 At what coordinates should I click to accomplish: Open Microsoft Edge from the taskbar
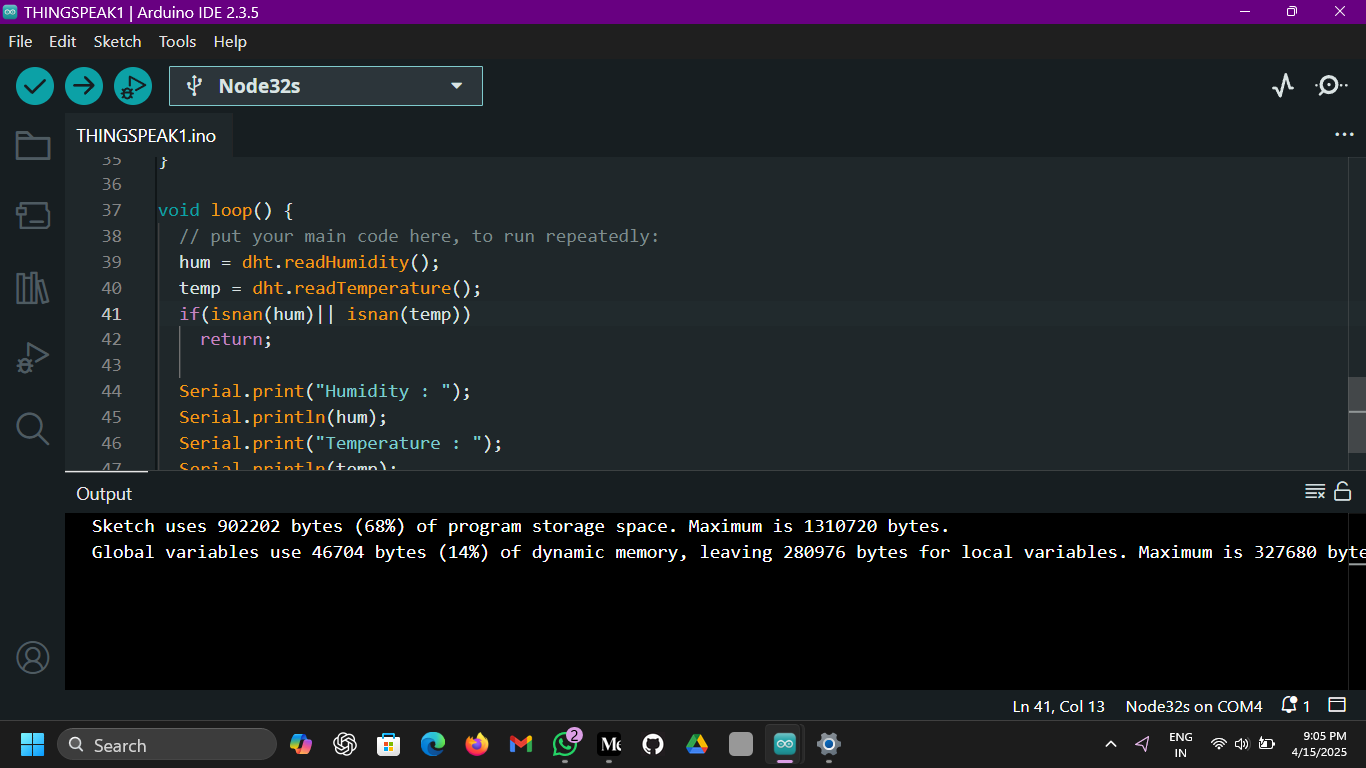click(433, 744)
